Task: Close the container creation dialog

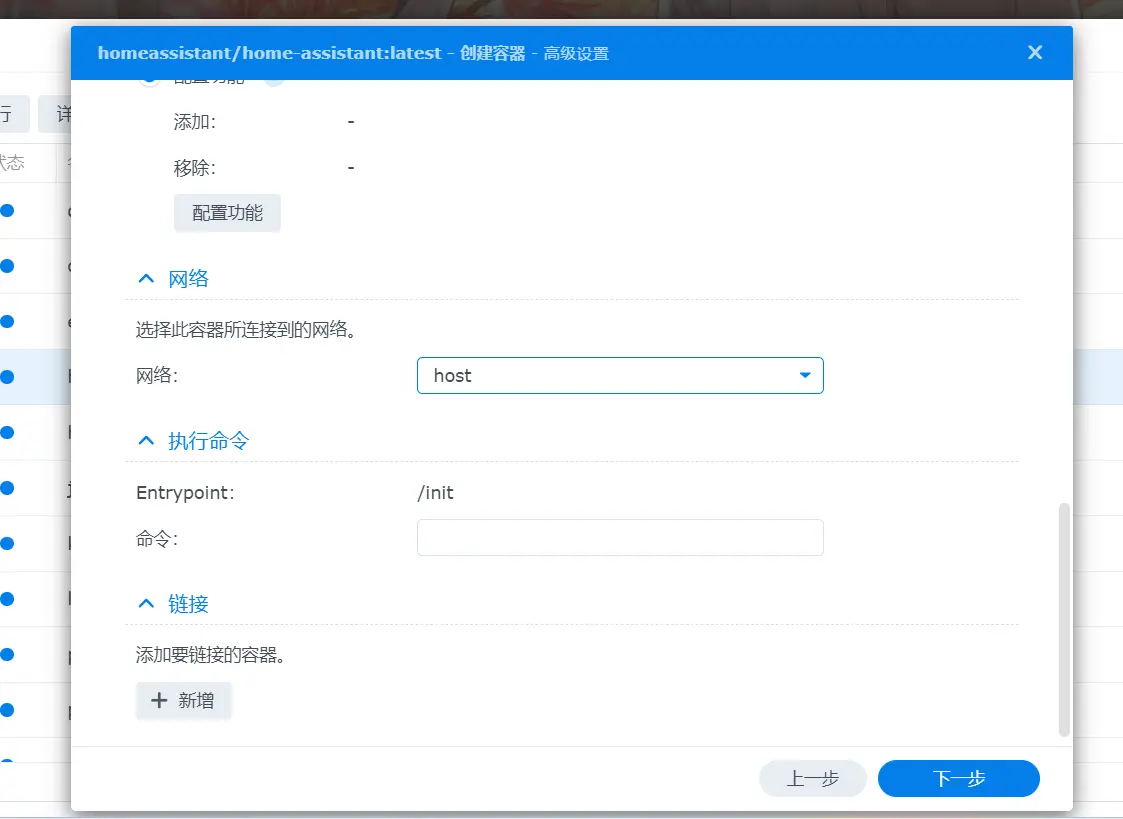Action: tap(1034, 52)
